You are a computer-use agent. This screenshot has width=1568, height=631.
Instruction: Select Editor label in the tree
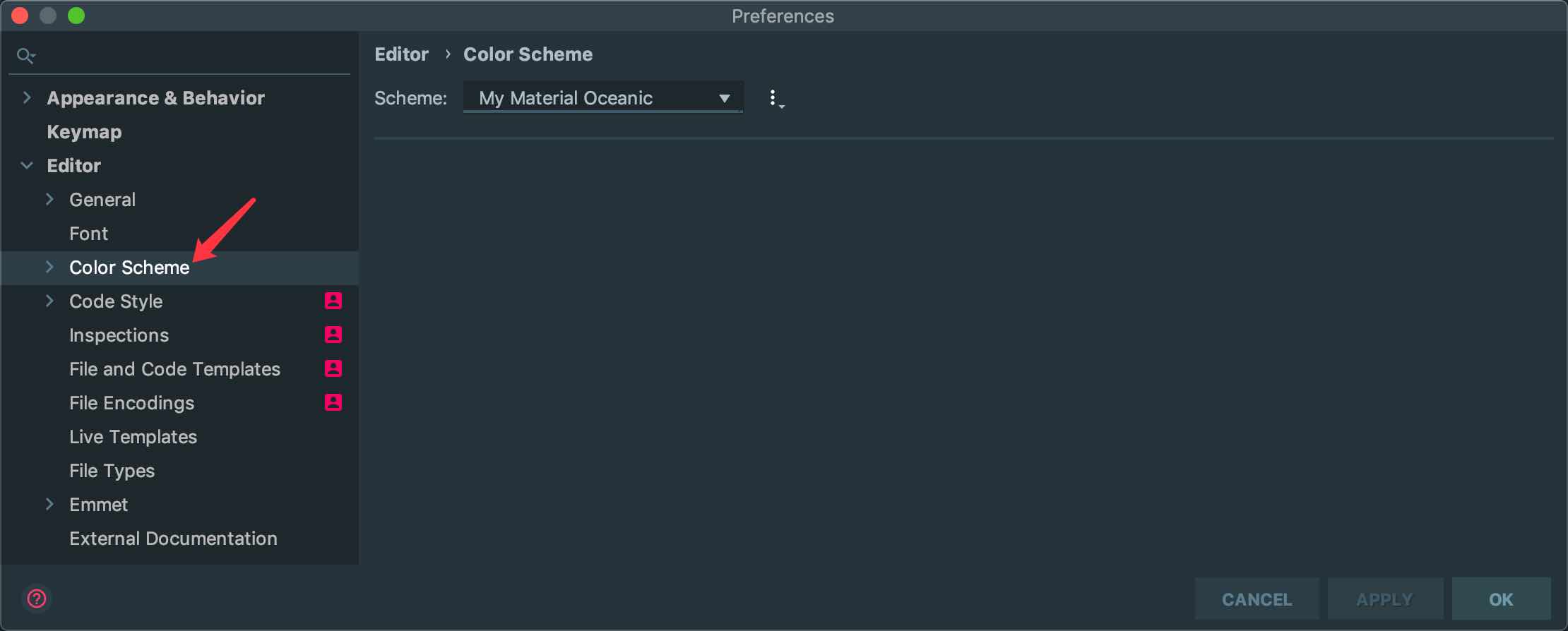(x=73, y=166)
